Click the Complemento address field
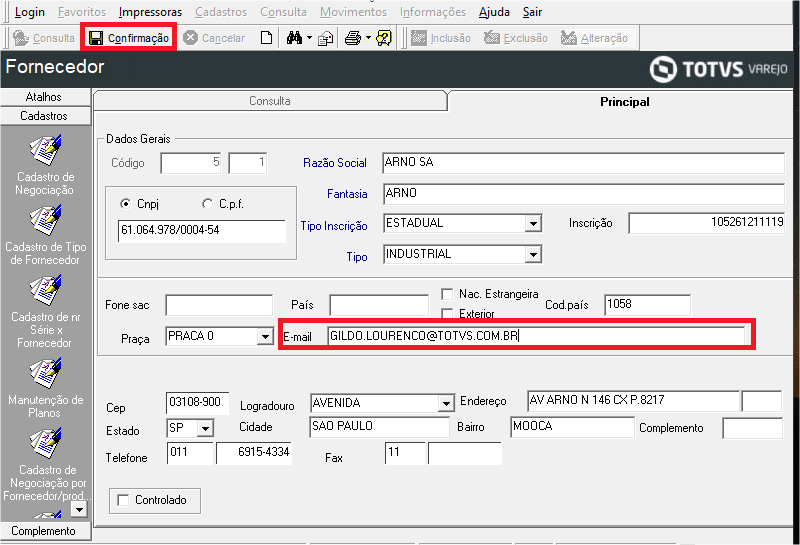The width and height of the screenshot is (800, 545). 753,428
